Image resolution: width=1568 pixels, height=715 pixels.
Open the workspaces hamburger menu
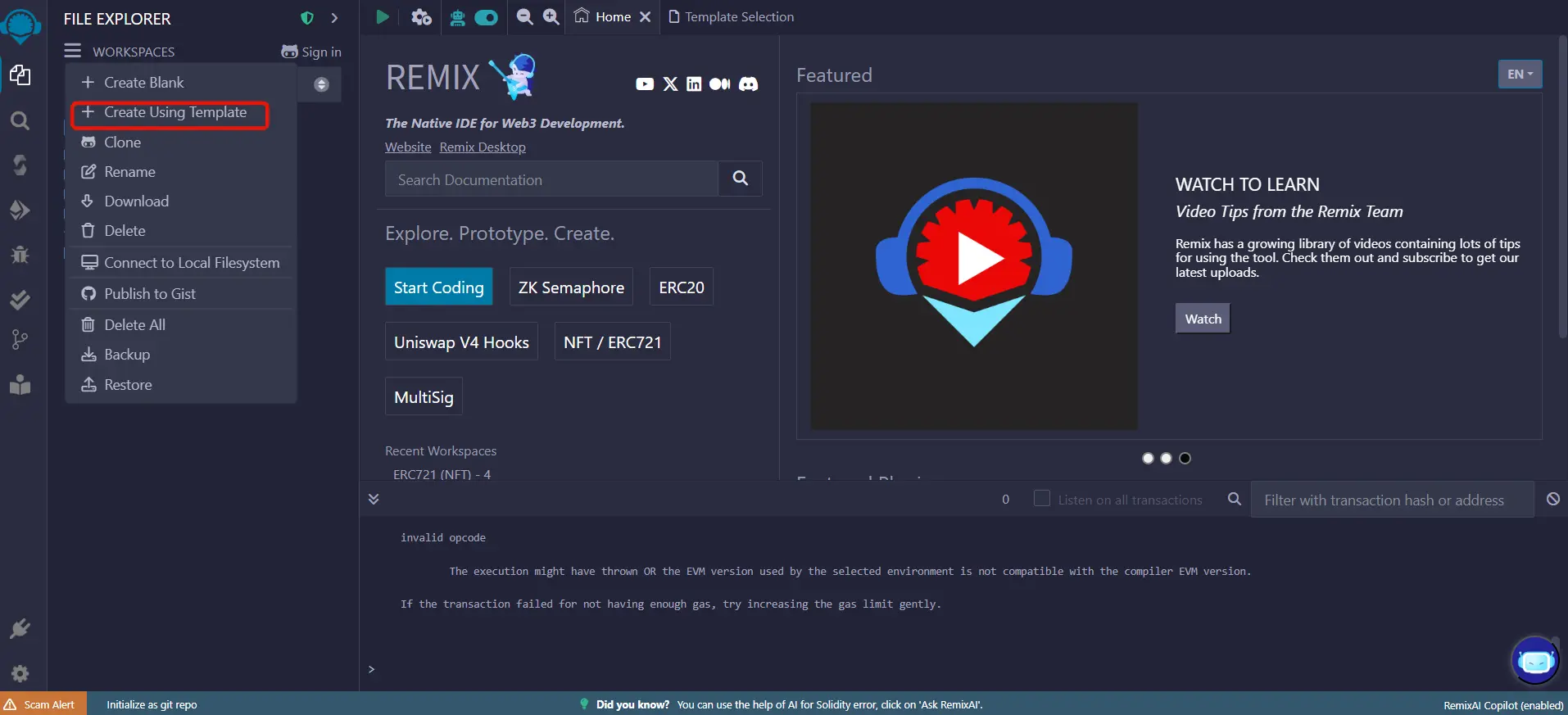[x=73, y=51]
